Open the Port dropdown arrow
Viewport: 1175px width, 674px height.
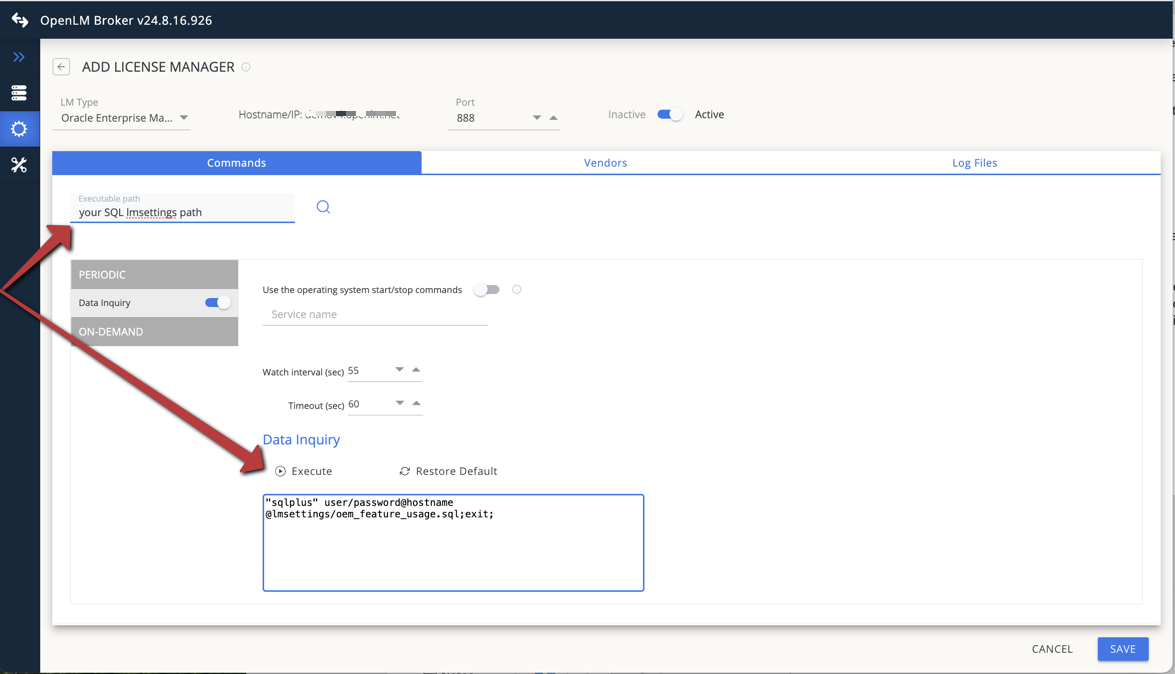pyautogui.click(x=537, y=117)
